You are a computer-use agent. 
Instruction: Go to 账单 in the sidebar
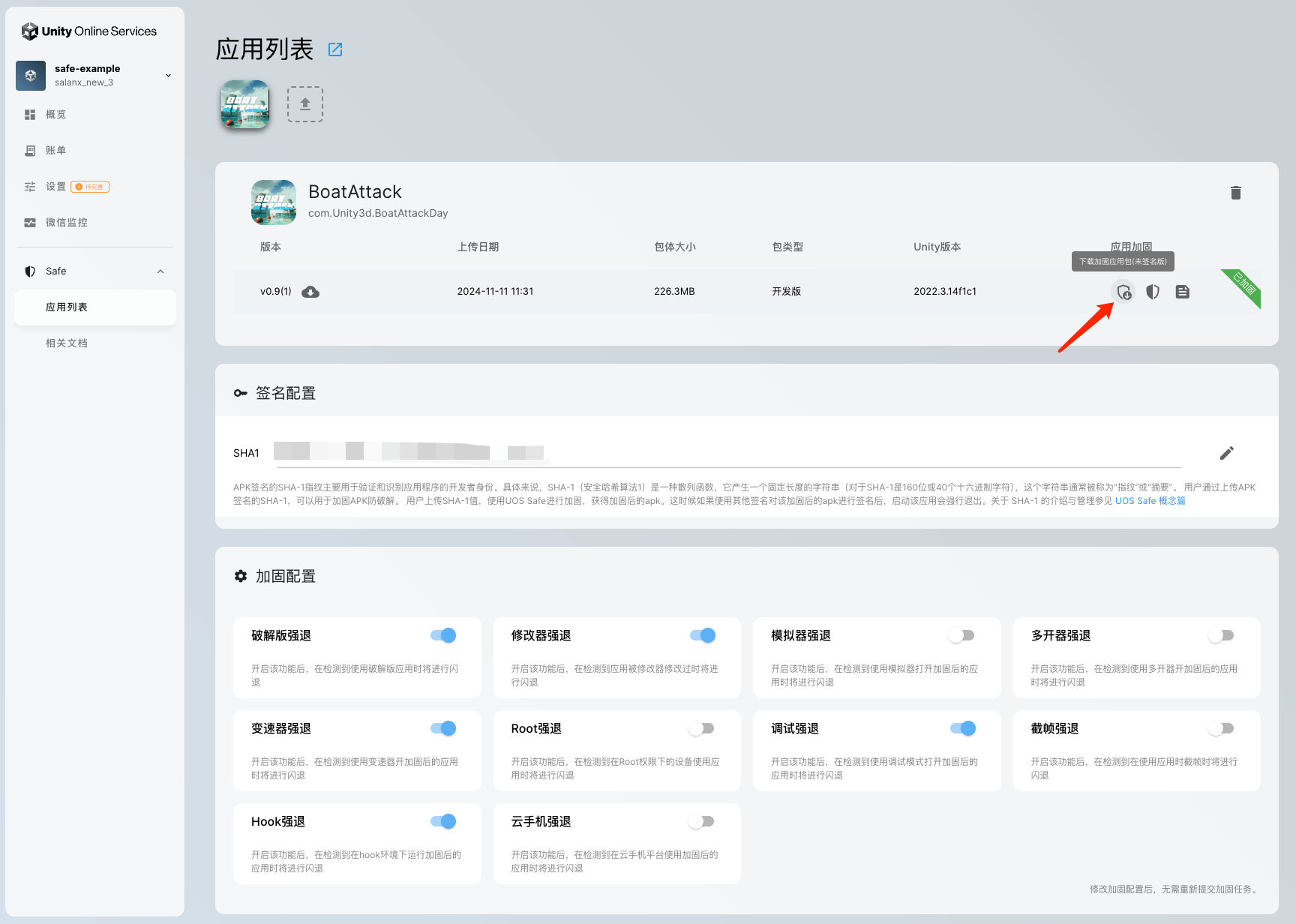tap(55, 151)
